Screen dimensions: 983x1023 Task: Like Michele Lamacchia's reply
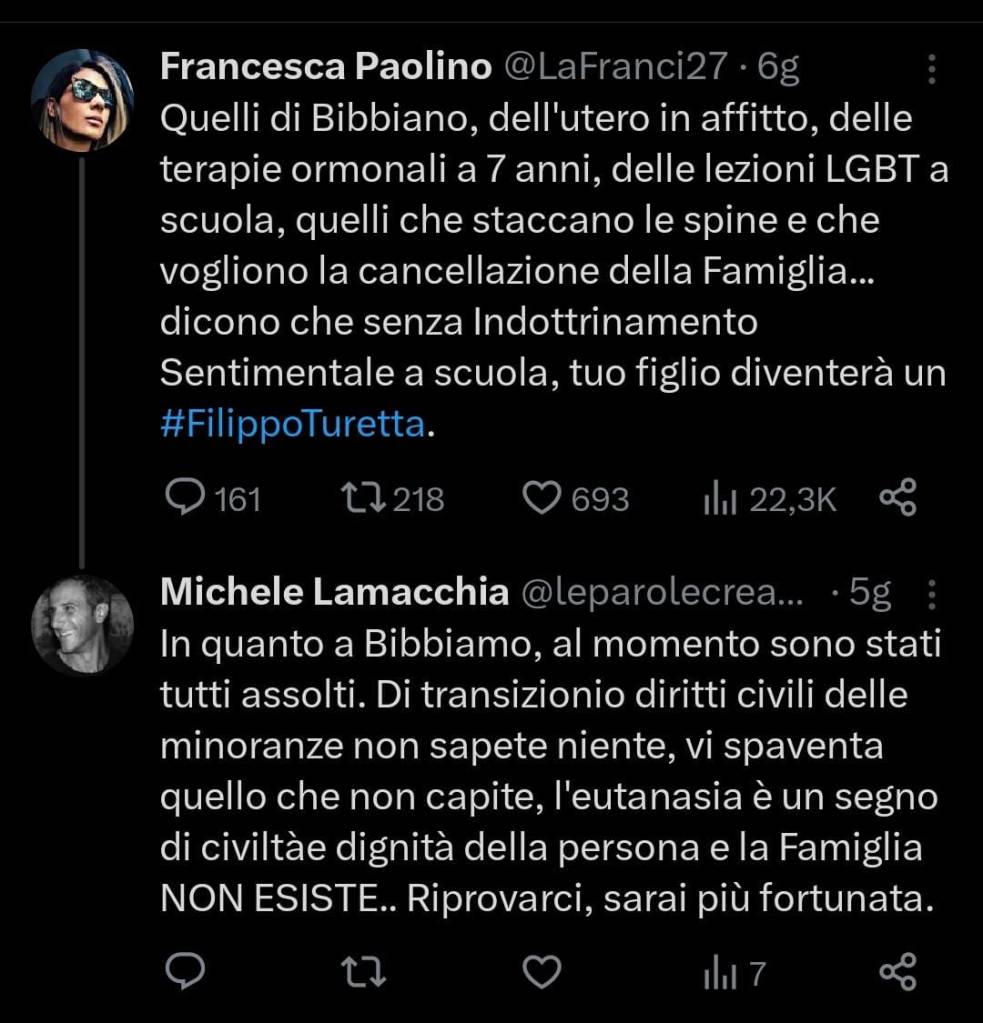tap(543, 970)
